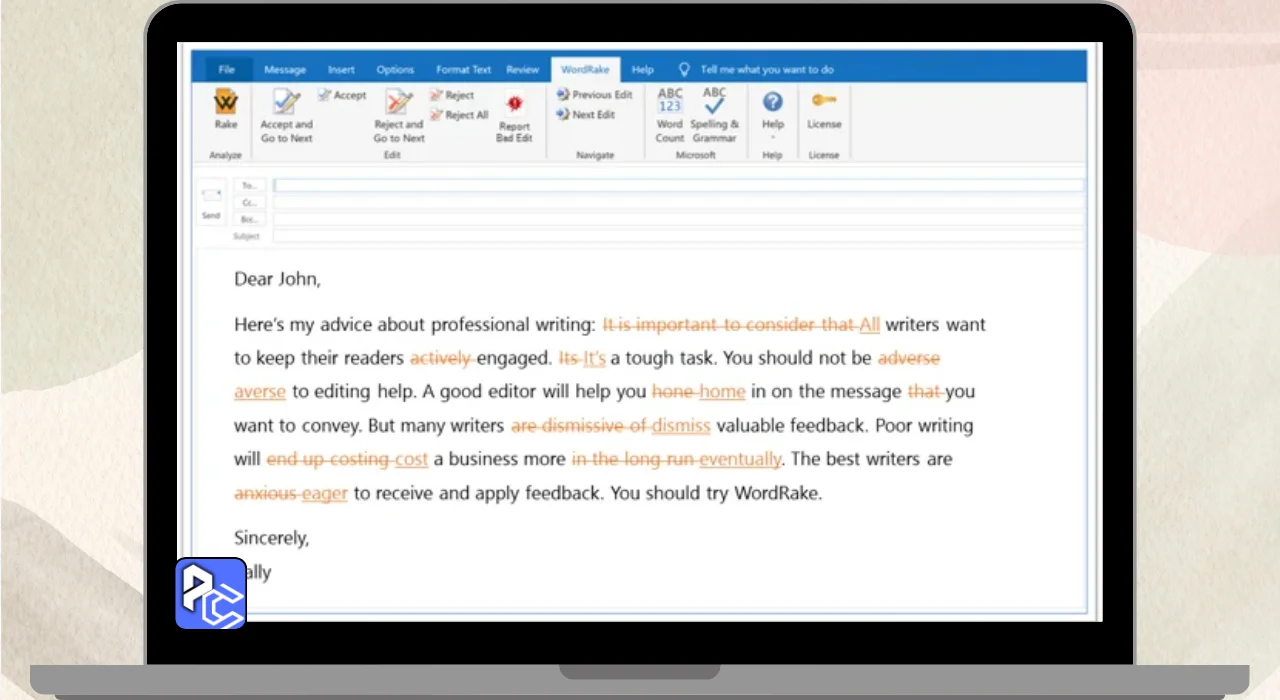Click Tell me what you want to do
1280x700 pixels.
(x=767, y=70)
